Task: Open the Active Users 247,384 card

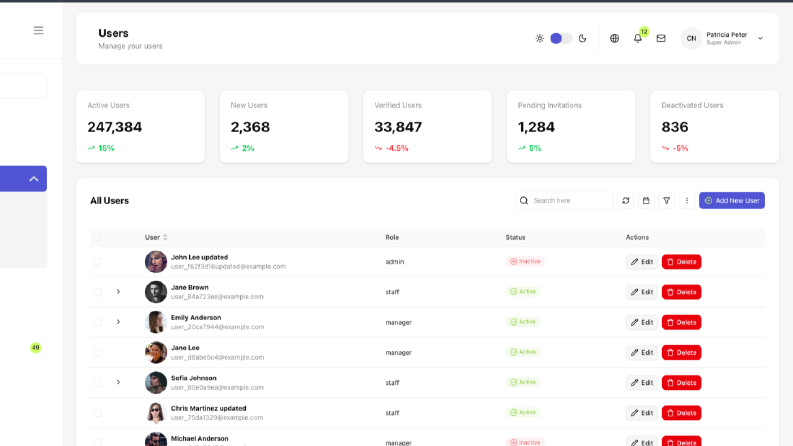Action: coord(141,126)
